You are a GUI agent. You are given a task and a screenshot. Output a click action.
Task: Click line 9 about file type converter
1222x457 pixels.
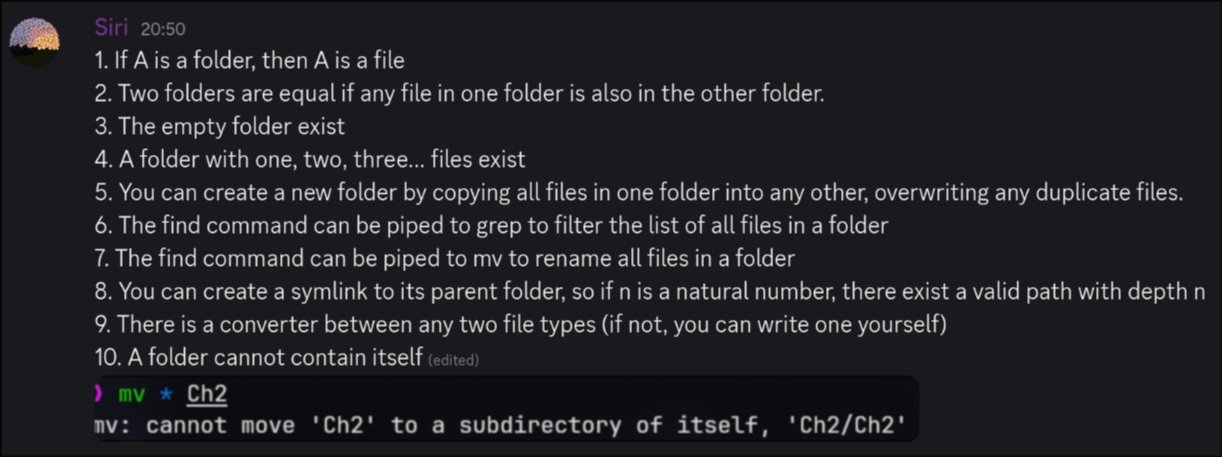pyautogui.click(x=520, y=325)
